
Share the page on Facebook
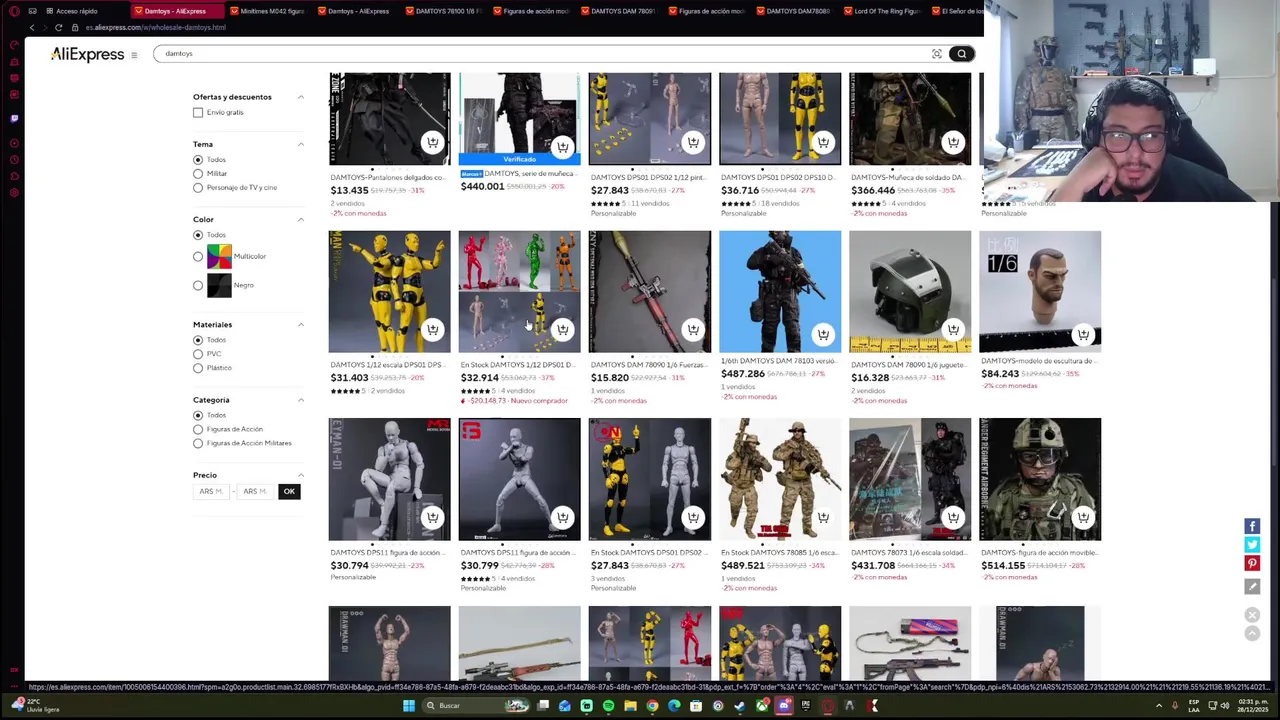coord(1252,526)
